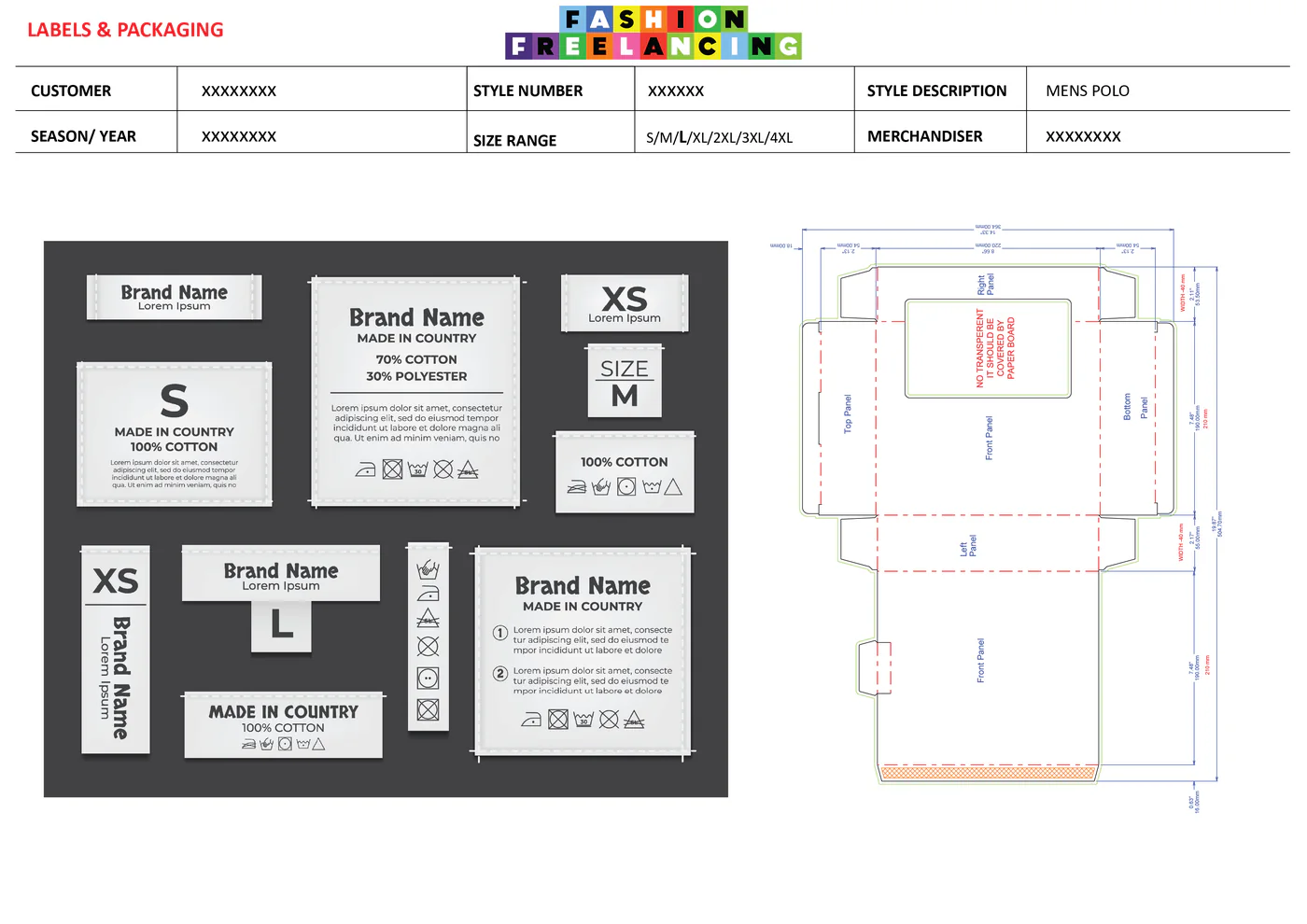
Task: Click the Bottom Panel label on the dieline
Action: 1135,407
